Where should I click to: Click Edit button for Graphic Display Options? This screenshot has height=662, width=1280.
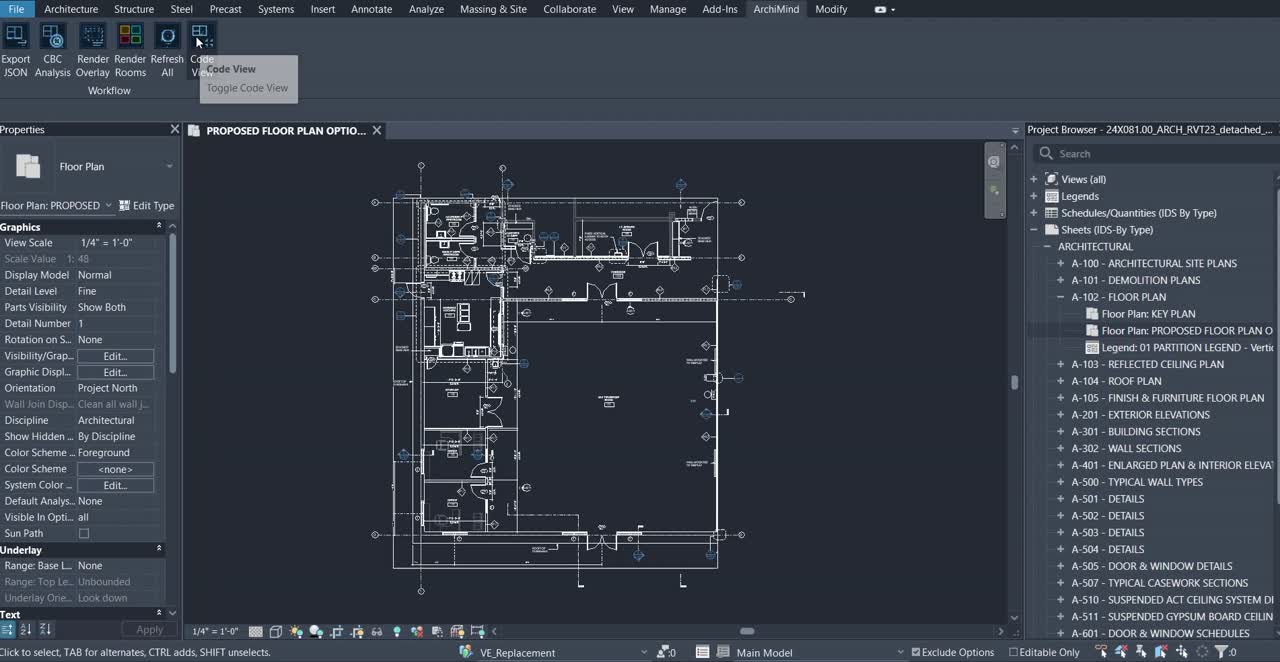(115, 372)
